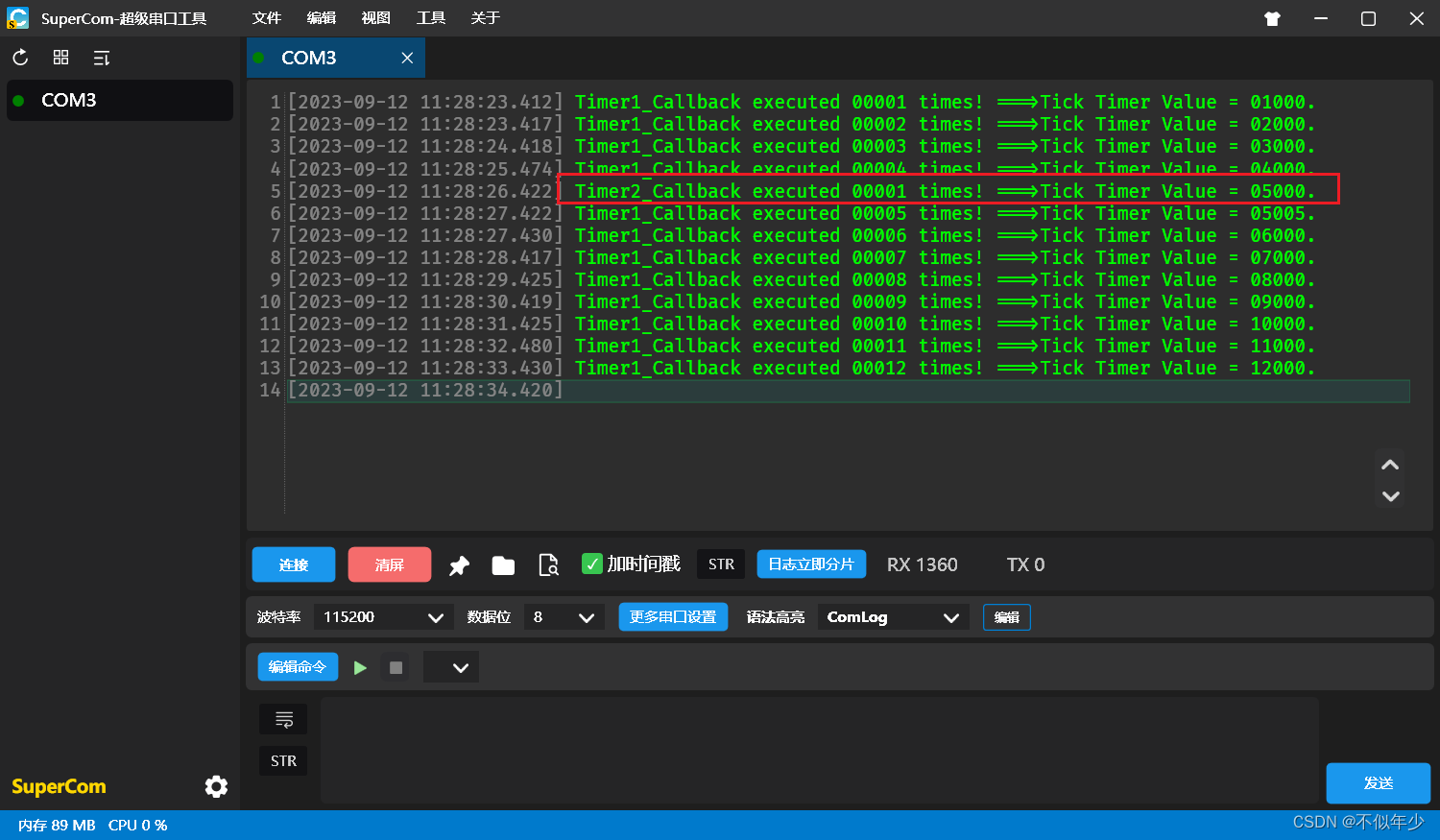
Task: Pin the COM3 window using the pin icon
Action: tap(459, 564)
